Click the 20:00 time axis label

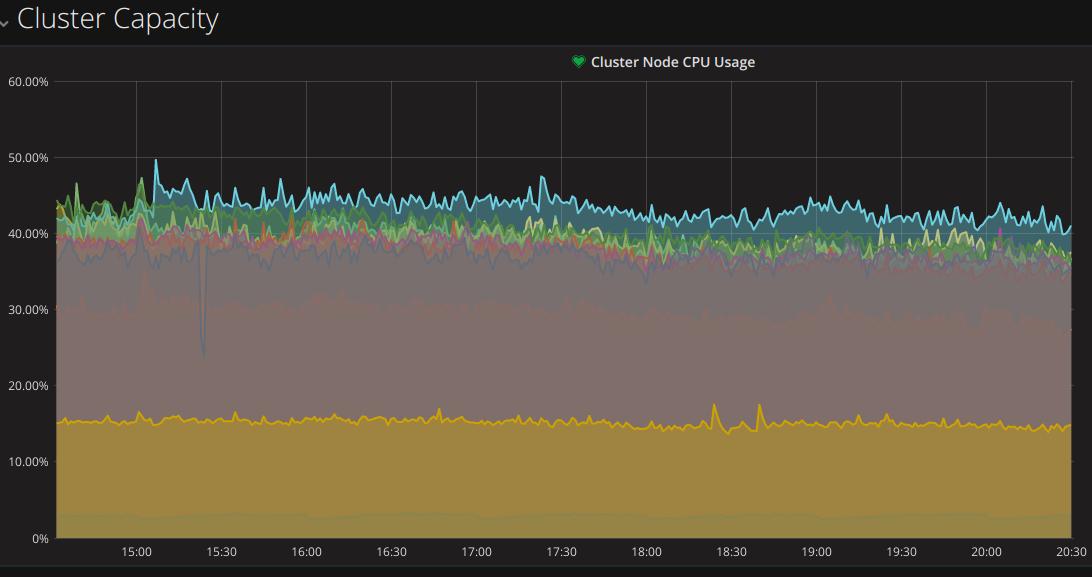point(986,552)
